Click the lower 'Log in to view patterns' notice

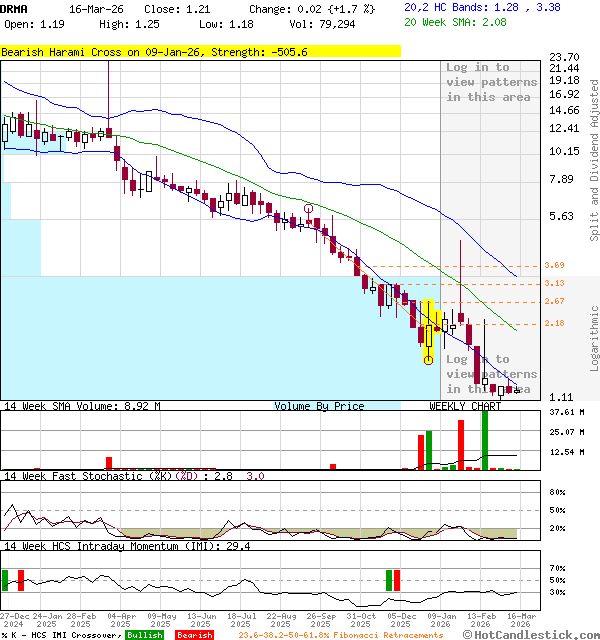coord(491,374)
